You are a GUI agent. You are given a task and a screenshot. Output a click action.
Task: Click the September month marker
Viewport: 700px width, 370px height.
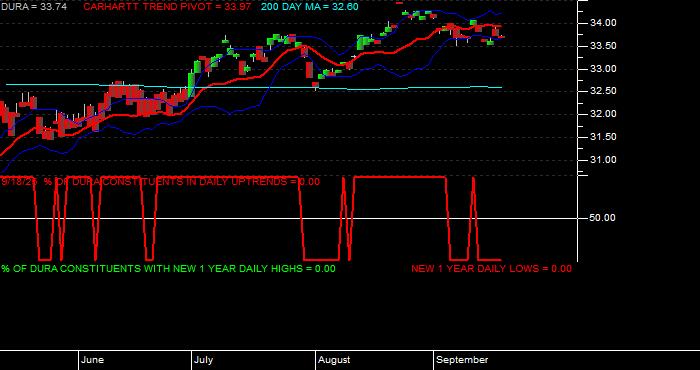tap(462, 360)
